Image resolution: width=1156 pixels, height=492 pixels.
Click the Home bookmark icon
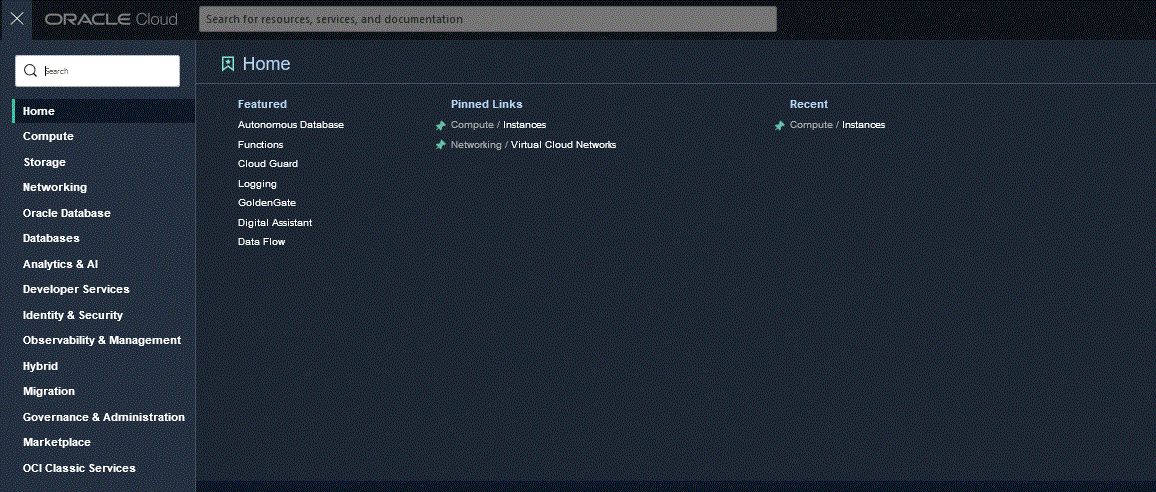[228, 64]
